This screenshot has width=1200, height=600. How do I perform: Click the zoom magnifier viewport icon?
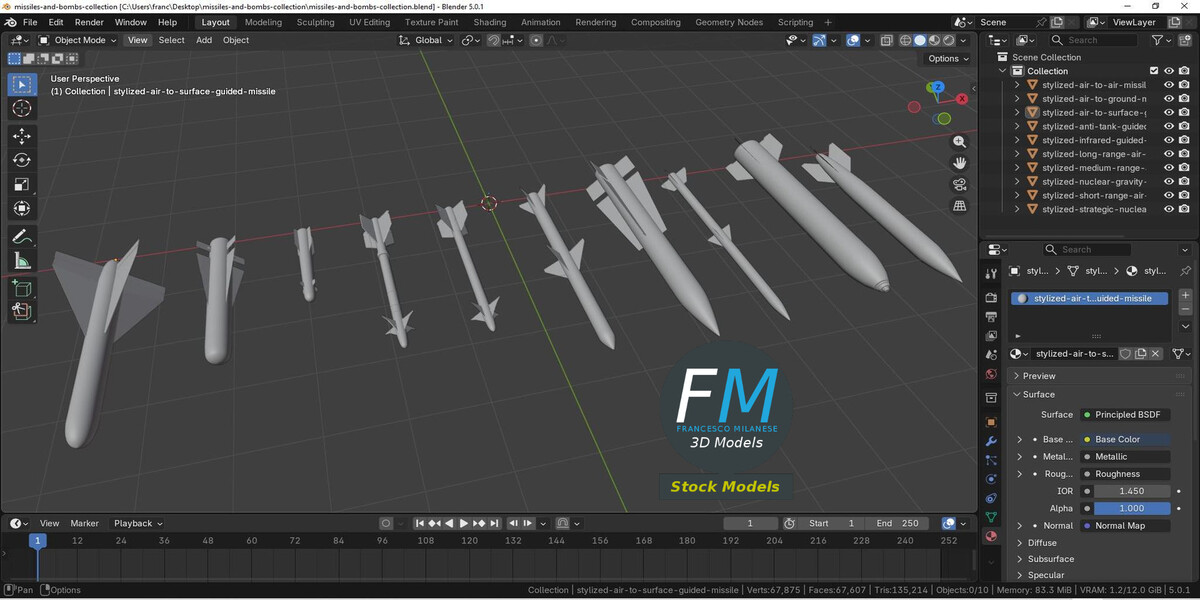point(960,142)
